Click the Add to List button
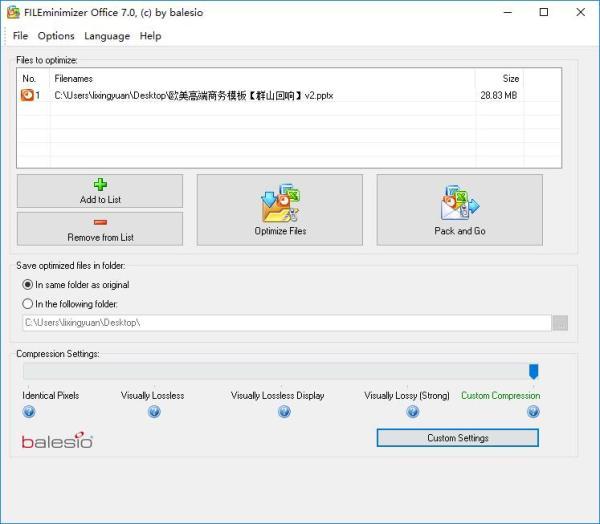Viewport: 600px width, 524px height. (x=100, y=191)
